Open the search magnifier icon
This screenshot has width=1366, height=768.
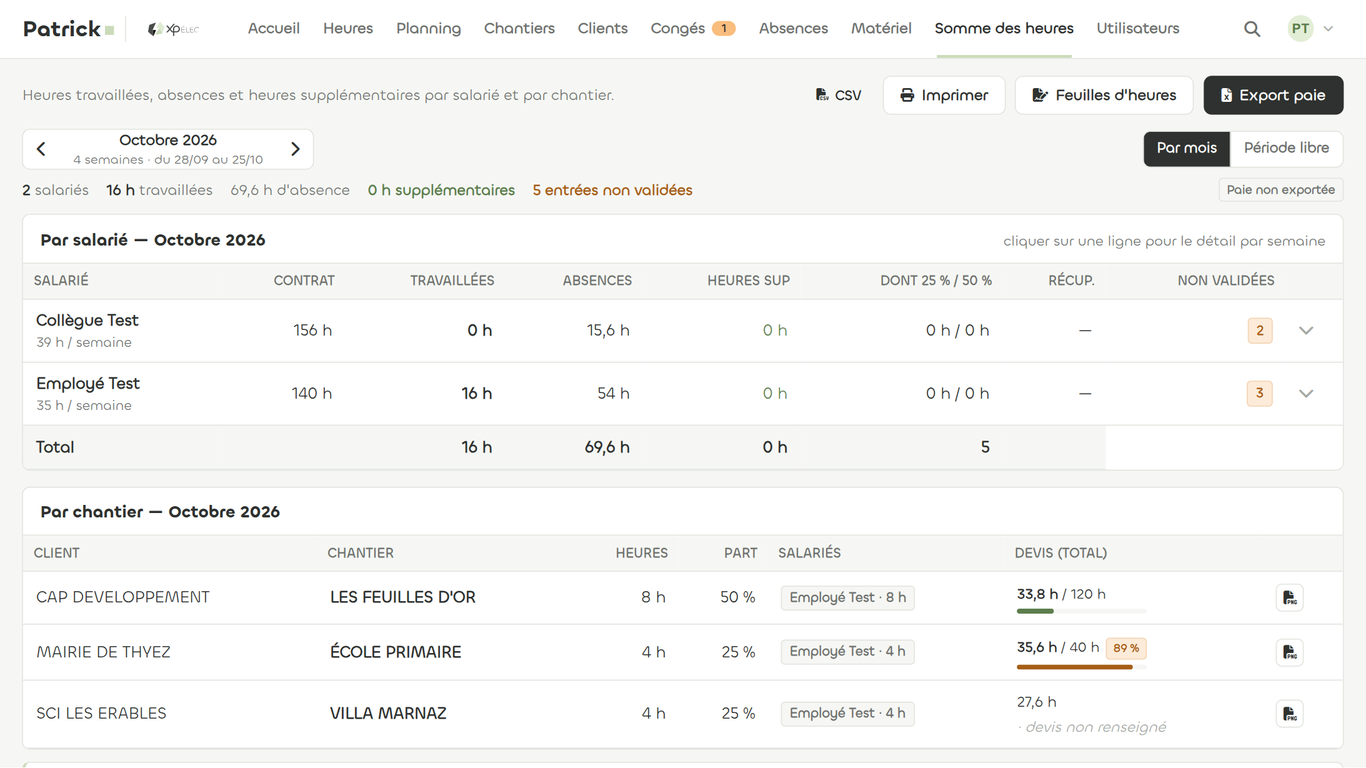[1252, 29]
